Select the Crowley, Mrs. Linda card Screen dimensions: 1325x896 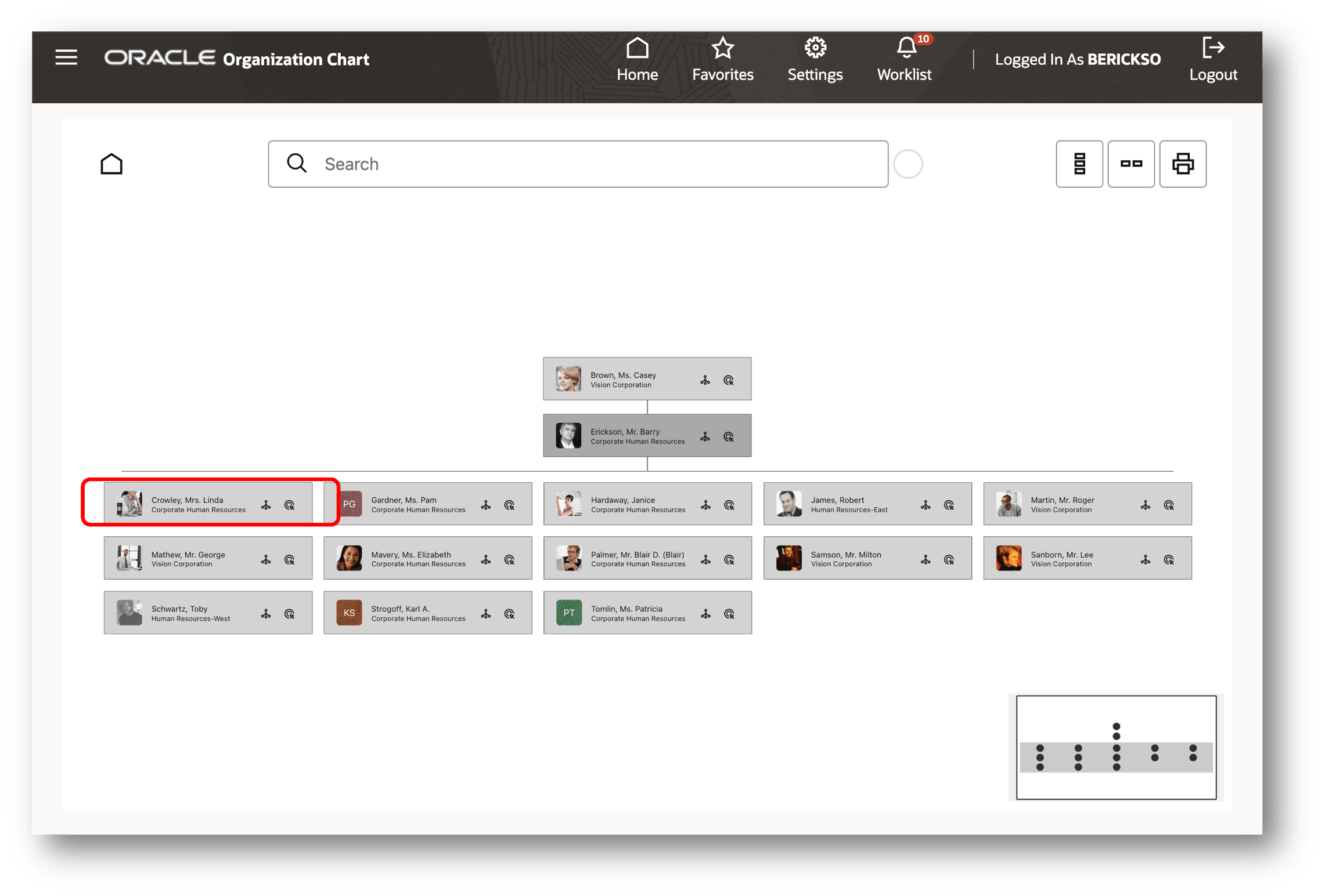click(x=192, y=504)
